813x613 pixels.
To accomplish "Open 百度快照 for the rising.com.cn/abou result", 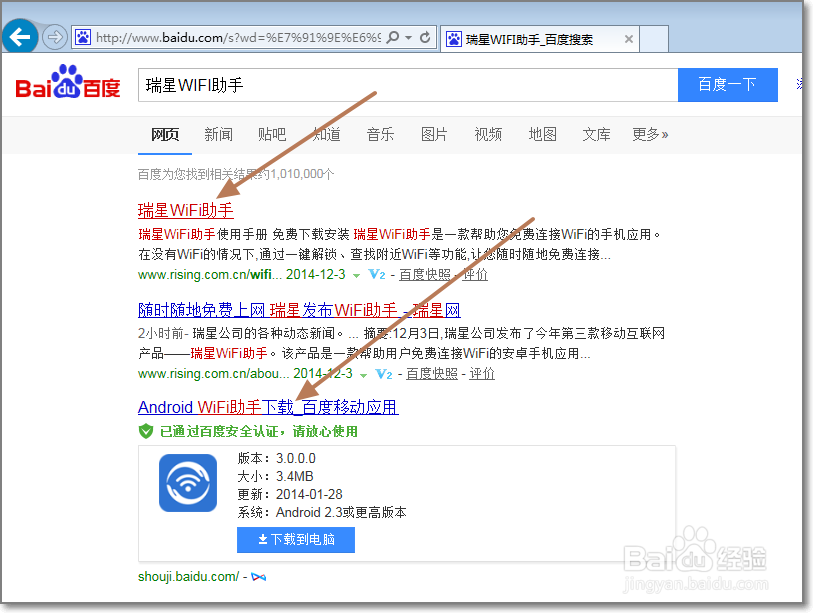I will (x=432, y=373).
